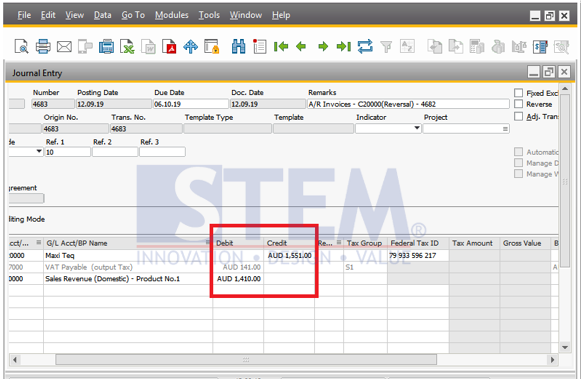
Task: Click the Payment Means money bag icon
Action: pos(498,47)
